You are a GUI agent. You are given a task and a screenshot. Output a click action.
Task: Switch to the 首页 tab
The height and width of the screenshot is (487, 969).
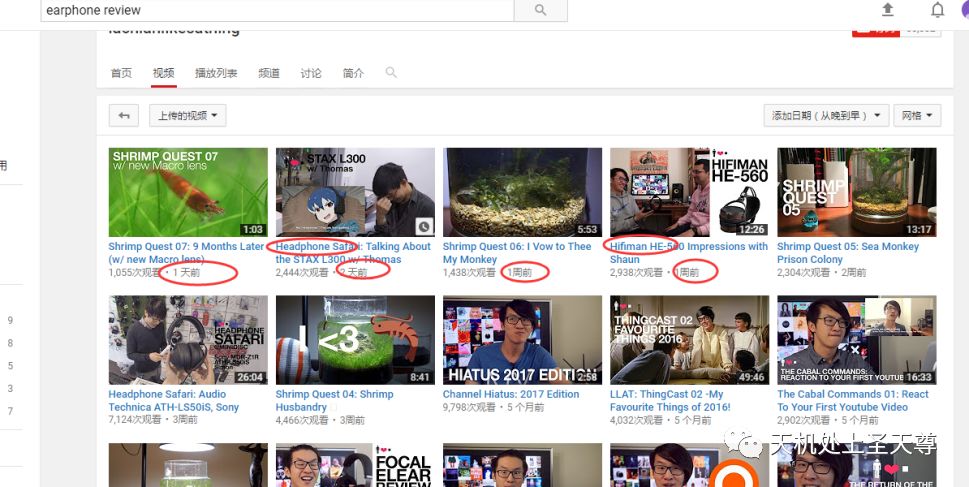(x=121, y=74)
